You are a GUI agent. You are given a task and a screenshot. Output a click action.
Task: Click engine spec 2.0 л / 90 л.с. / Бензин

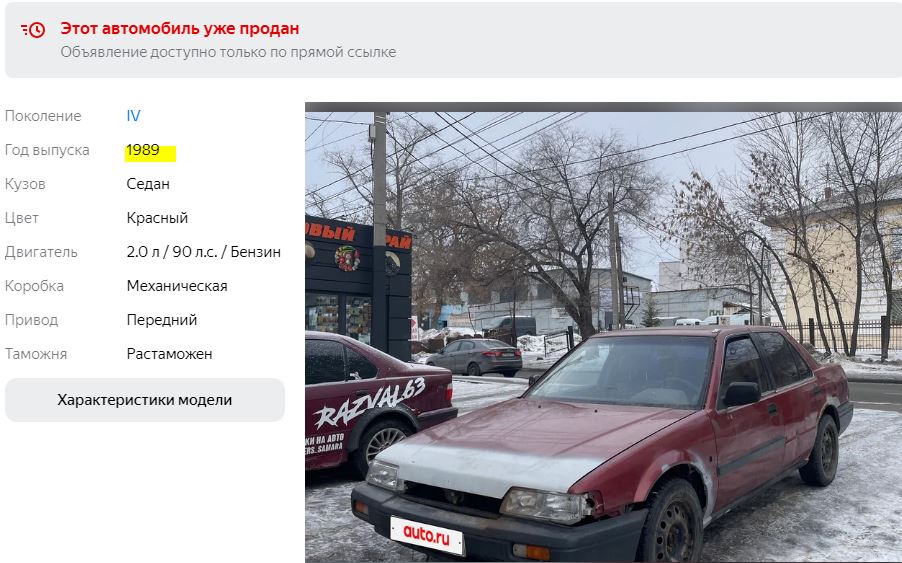204,252
